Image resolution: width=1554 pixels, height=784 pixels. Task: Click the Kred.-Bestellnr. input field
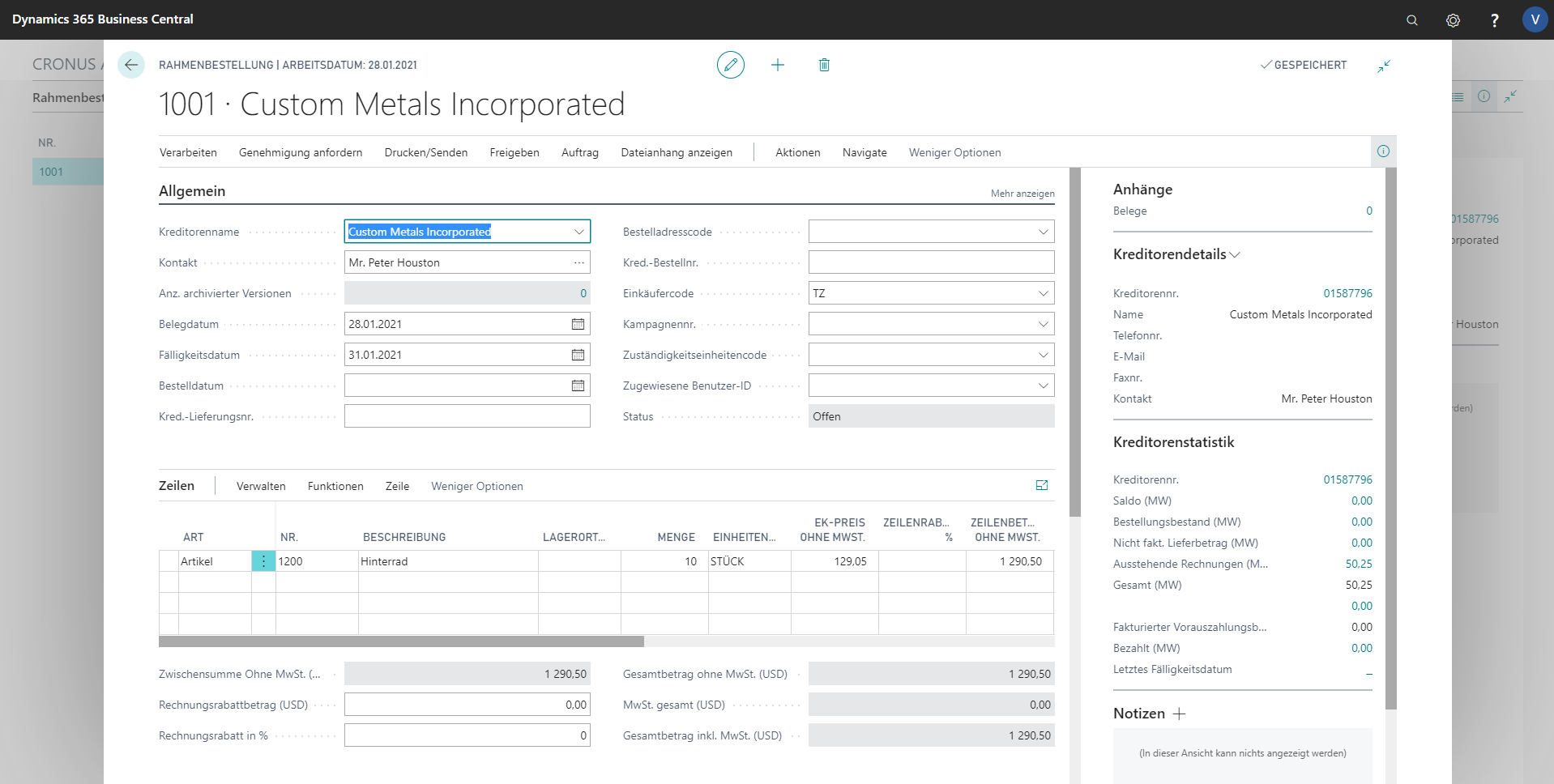click(932, 262)
